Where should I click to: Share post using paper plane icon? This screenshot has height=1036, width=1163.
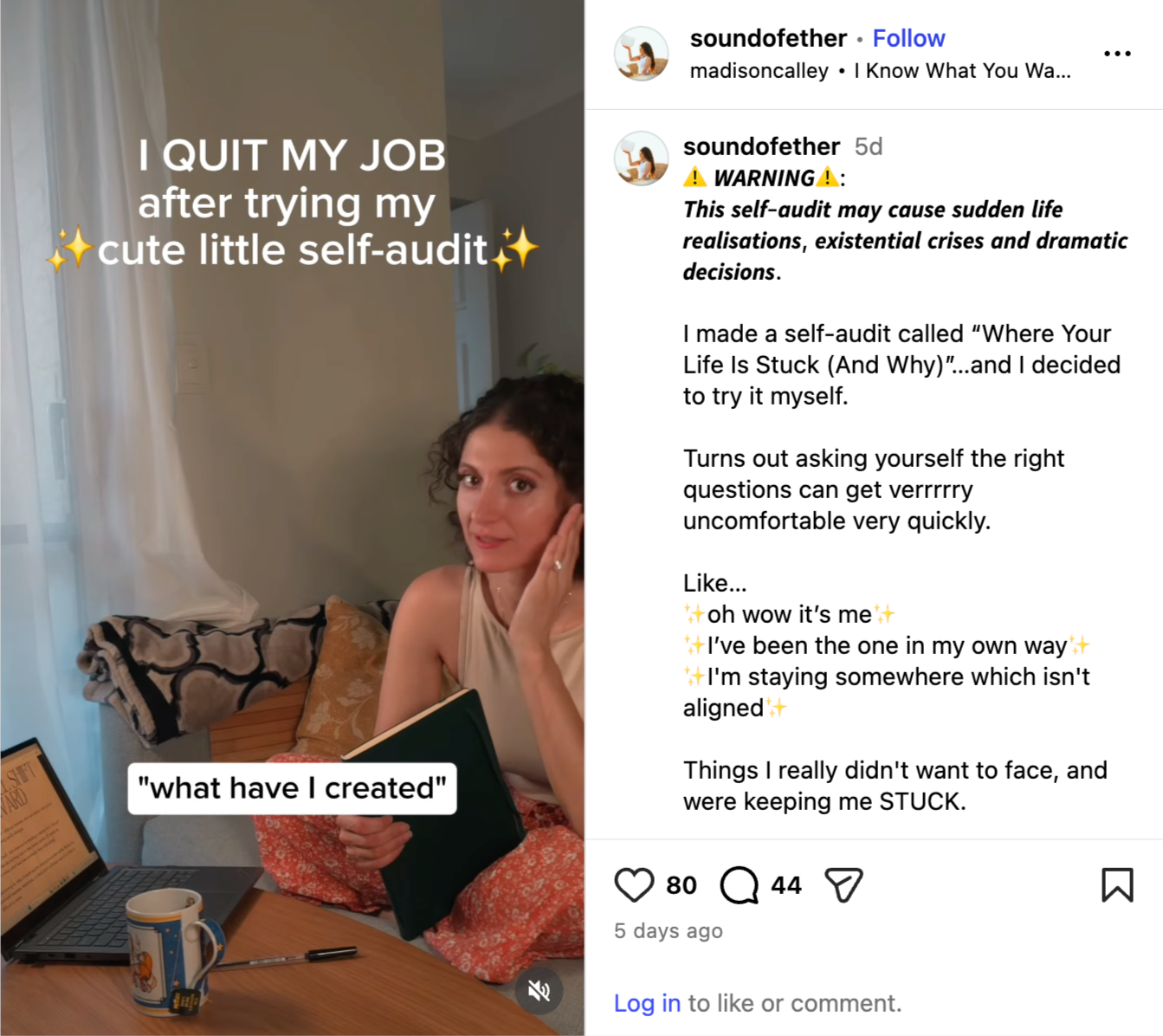click(x=843, y=885)
